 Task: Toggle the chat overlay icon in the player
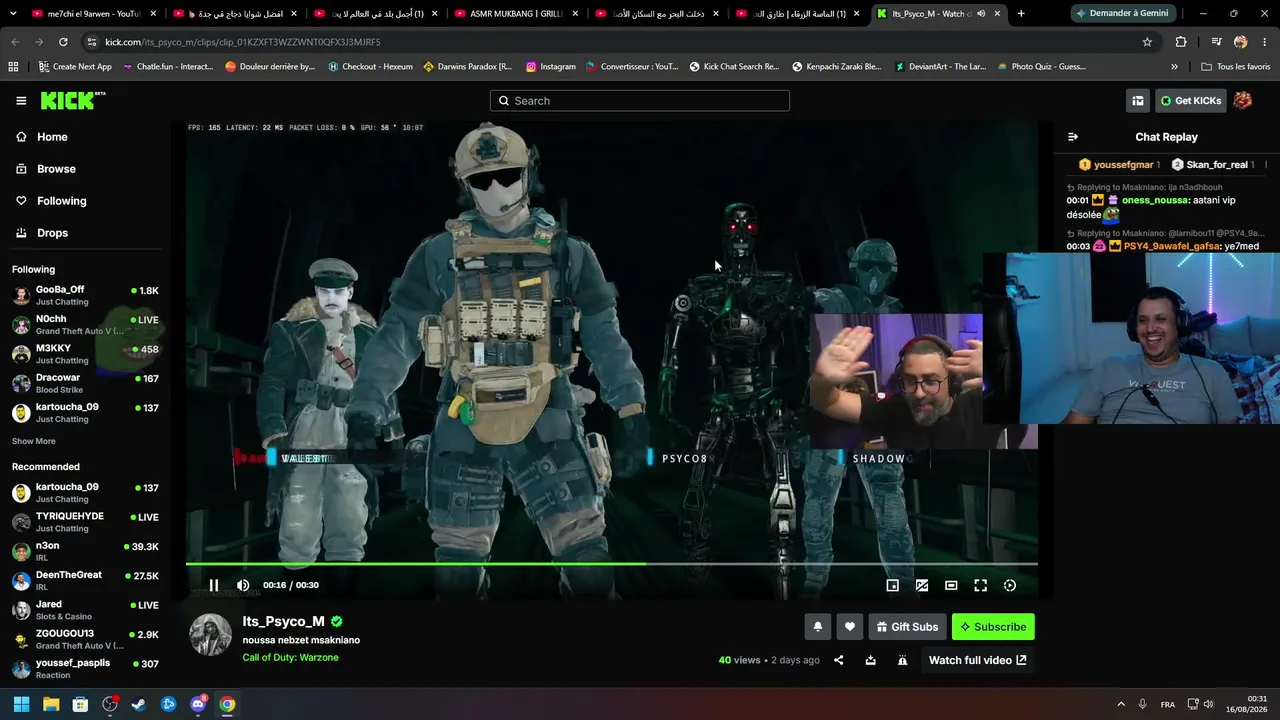point(922,585)
